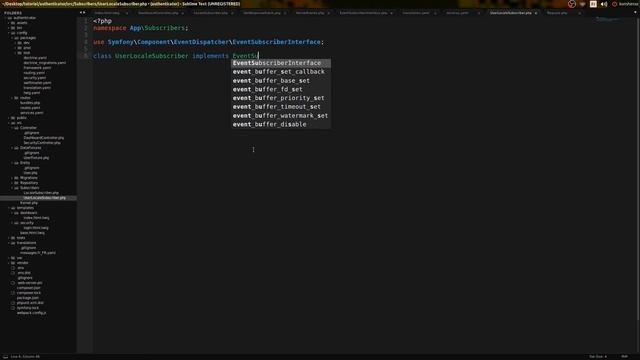Click the tab scroll arrows beside the first tab
The width and height of the screenshot is (640, 360).
tap(82, 13)
